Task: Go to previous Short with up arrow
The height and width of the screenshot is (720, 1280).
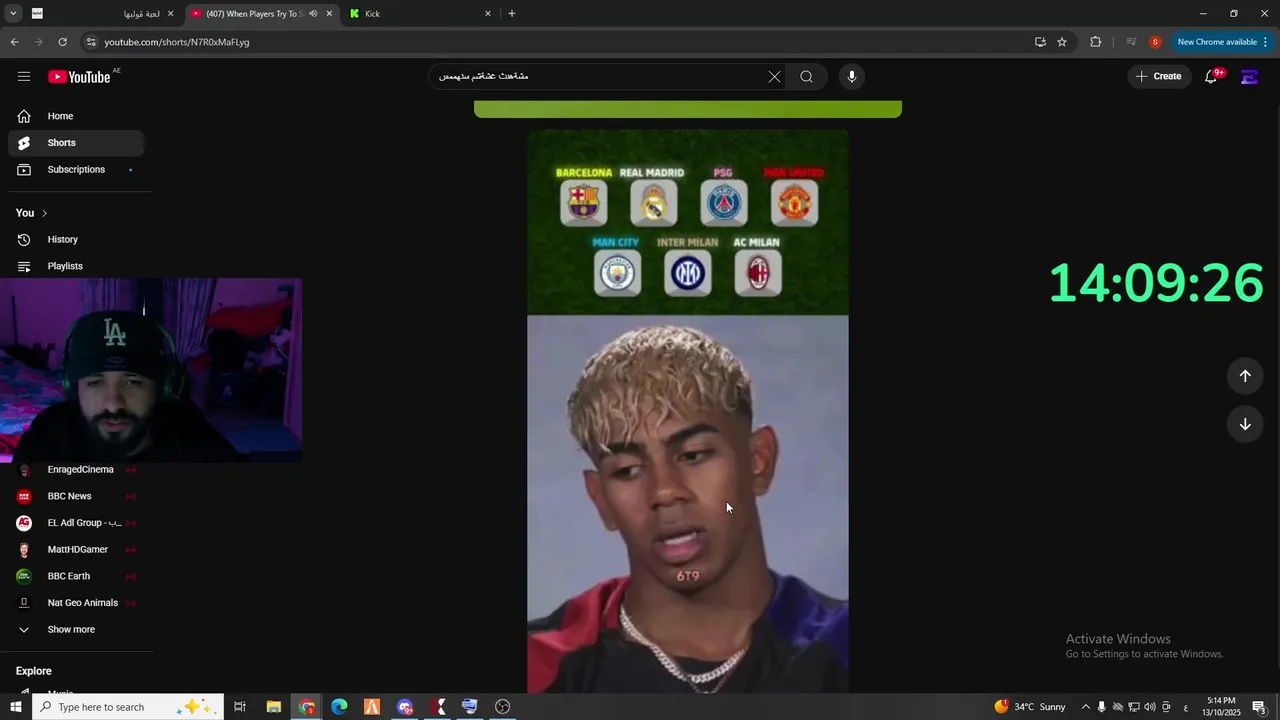Action: [x=1245, y=376]
